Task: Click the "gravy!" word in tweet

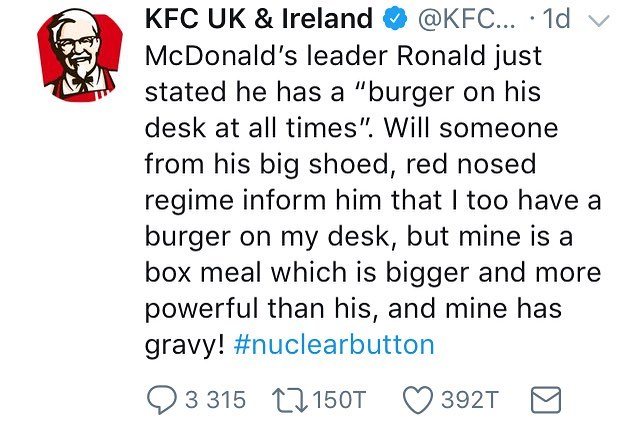Action: coord(184,345)
